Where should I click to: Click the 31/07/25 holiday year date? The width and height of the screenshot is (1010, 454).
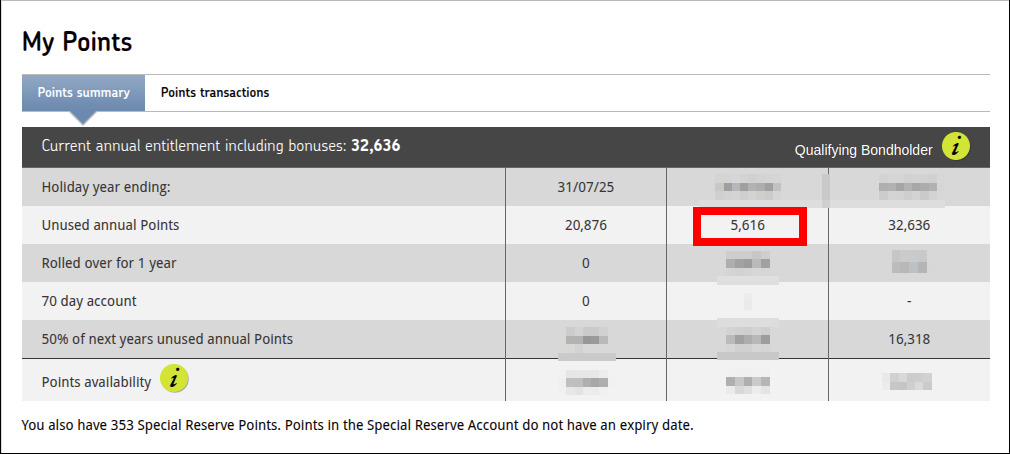click(x=586, y=188)
